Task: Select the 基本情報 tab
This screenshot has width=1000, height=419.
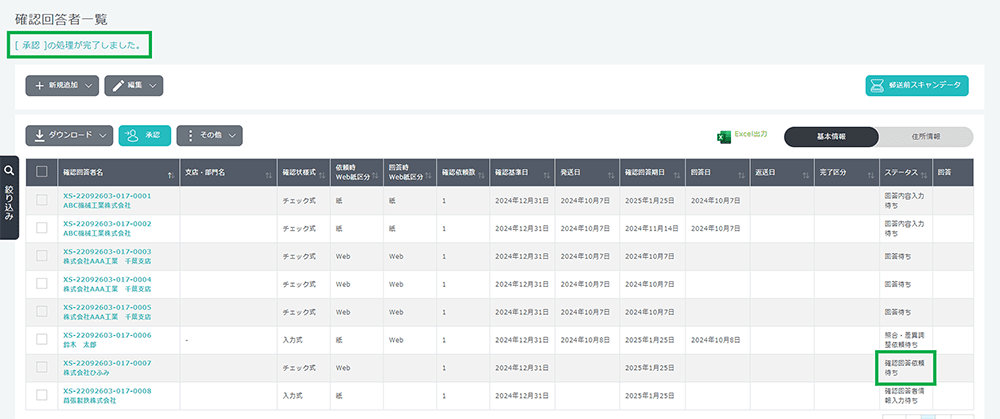Action: coord(831,137)
